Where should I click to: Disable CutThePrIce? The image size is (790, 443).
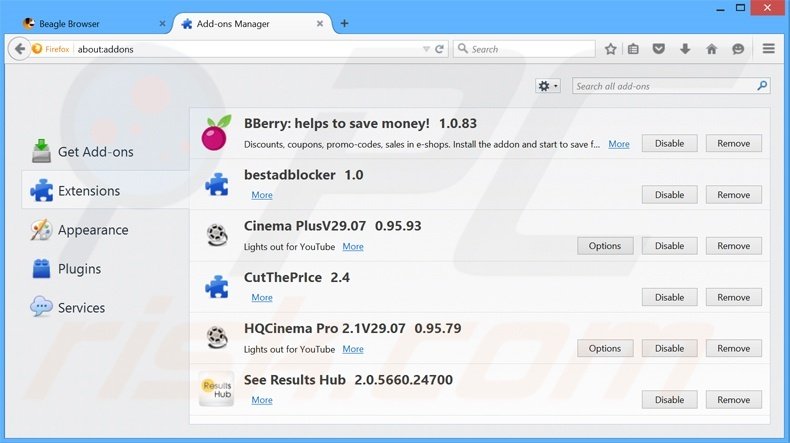click(x=669, y=297)
